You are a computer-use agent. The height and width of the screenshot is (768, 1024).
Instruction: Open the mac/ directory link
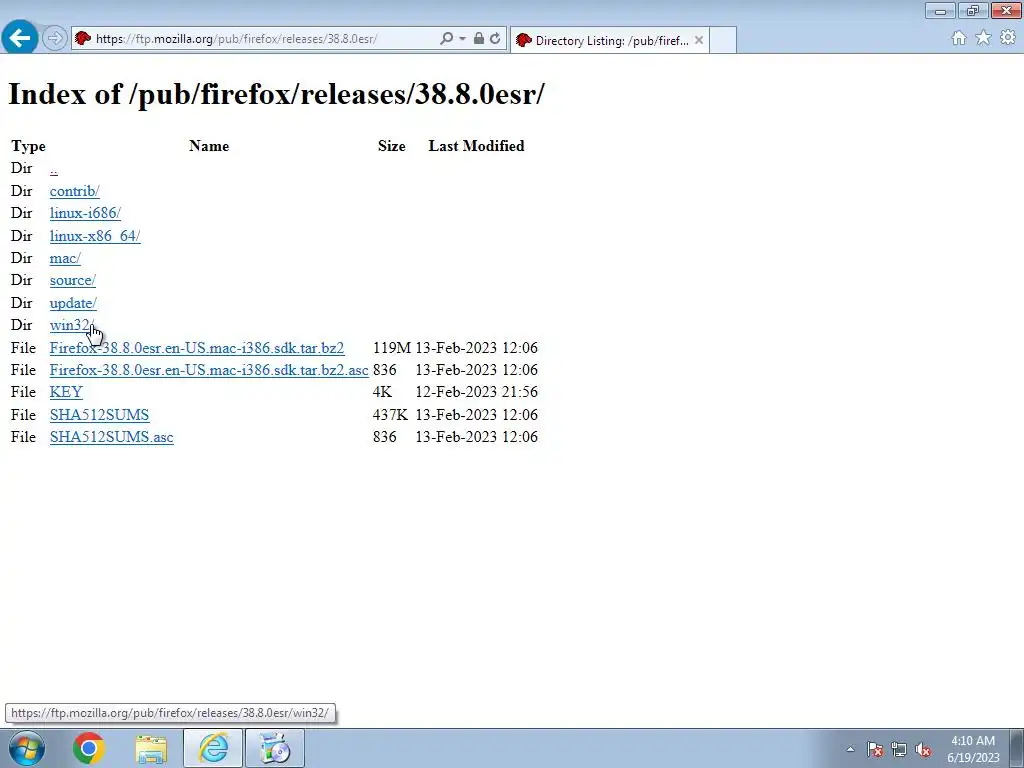pos(65,258)
